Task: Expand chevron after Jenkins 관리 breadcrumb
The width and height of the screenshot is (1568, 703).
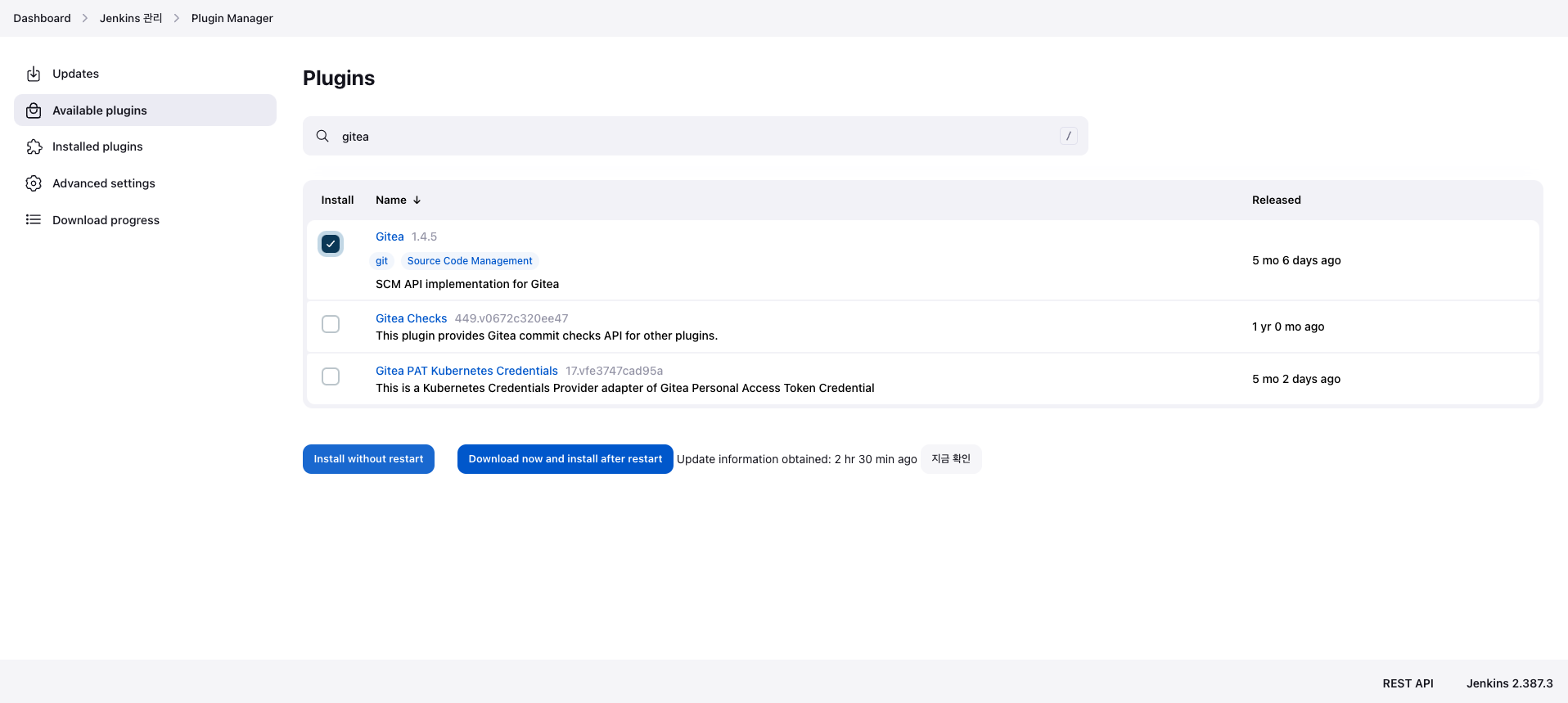Action: tap(177, 18)
